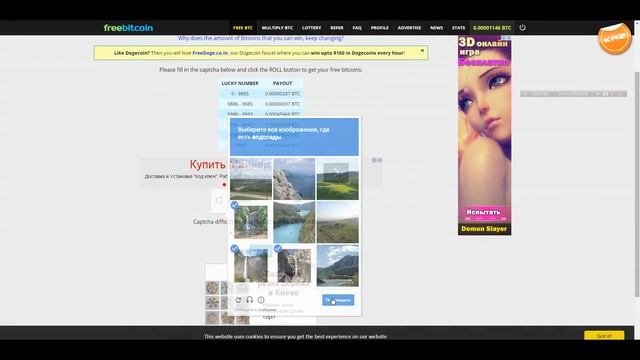This screenshot has height=360, width=640.
Task: Open the FreeDoge.co.in link
Action: click(210, 53)
